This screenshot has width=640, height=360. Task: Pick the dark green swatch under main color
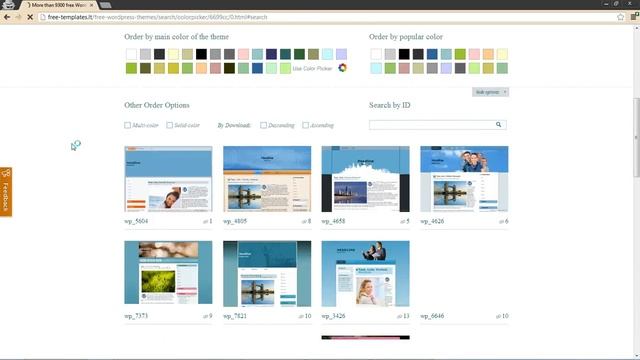[299, 54]
